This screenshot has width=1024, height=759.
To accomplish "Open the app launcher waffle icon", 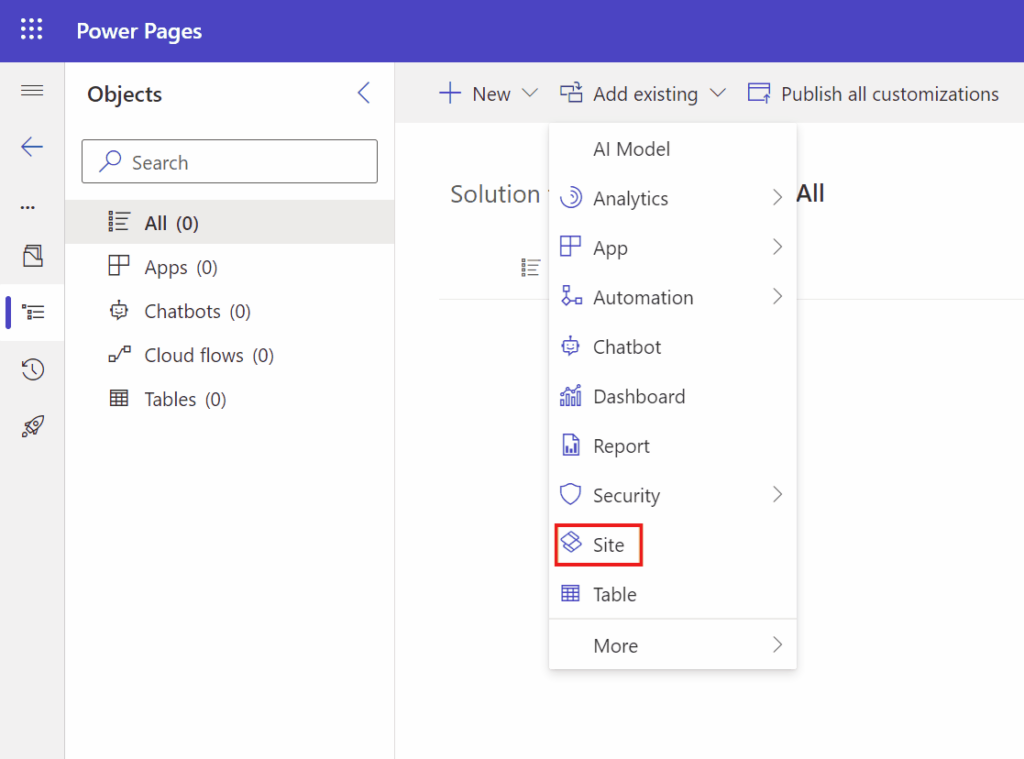I will [x=31, y=30].
